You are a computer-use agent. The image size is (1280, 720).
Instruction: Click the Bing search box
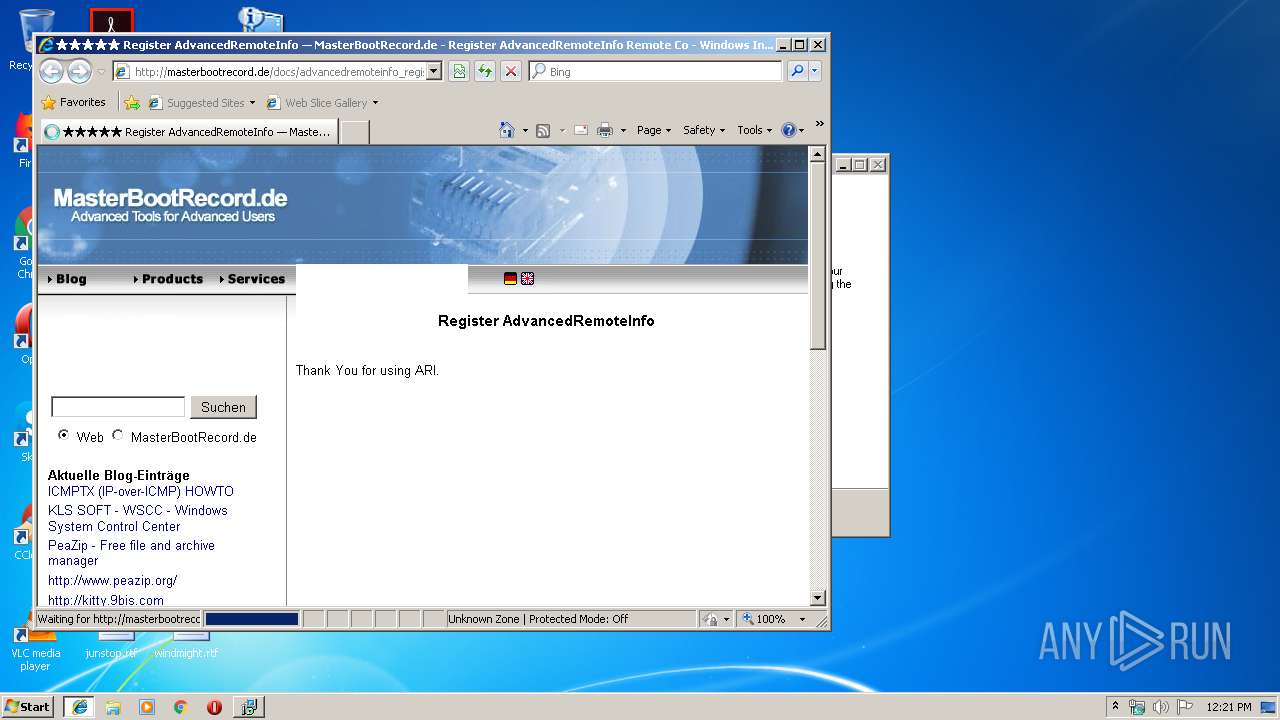click(x=656, y=71)
